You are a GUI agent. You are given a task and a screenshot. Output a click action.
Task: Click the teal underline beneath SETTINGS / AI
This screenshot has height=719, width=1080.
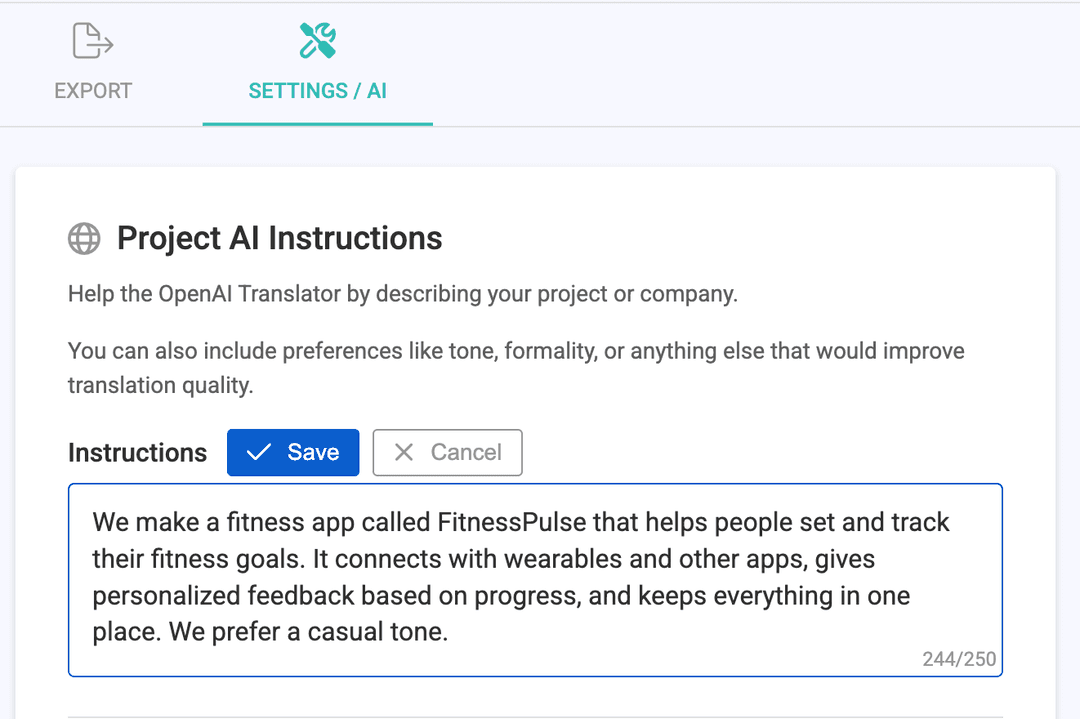click(x=317, y=124)
